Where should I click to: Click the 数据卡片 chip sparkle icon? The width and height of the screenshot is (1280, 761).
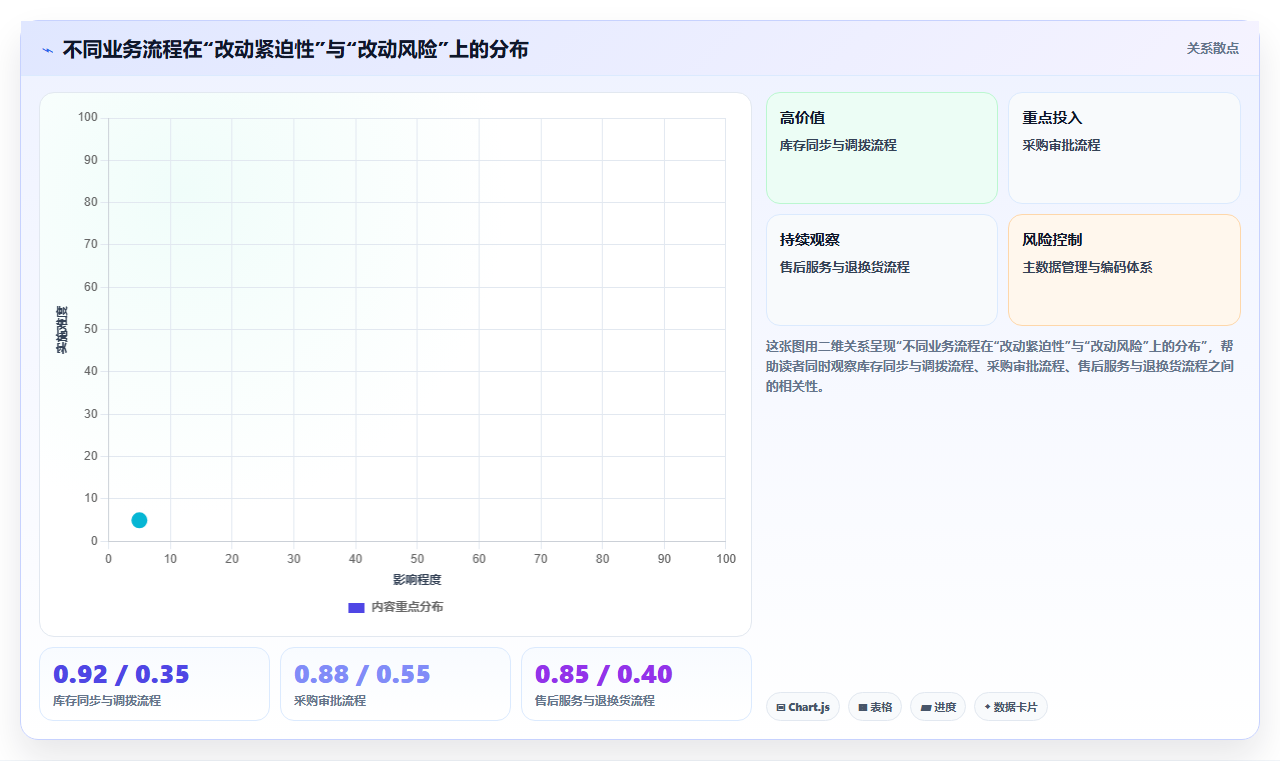(987, 707)
